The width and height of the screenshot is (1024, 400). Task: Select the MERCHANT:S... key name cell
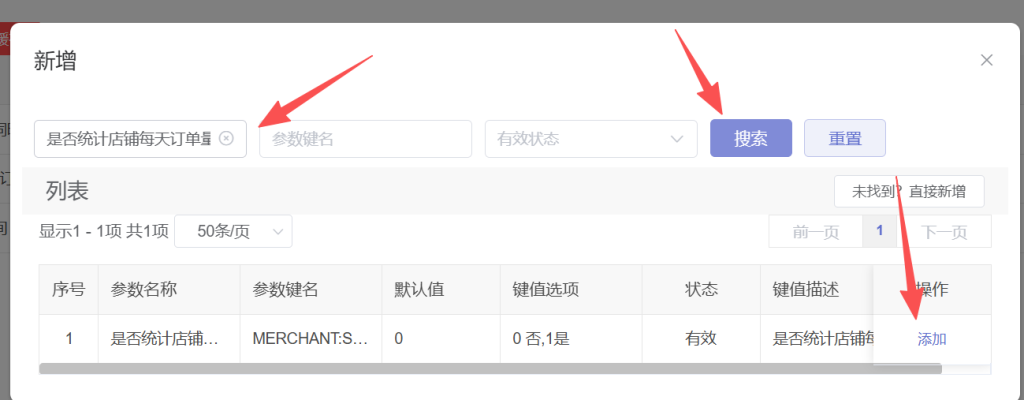310,339
